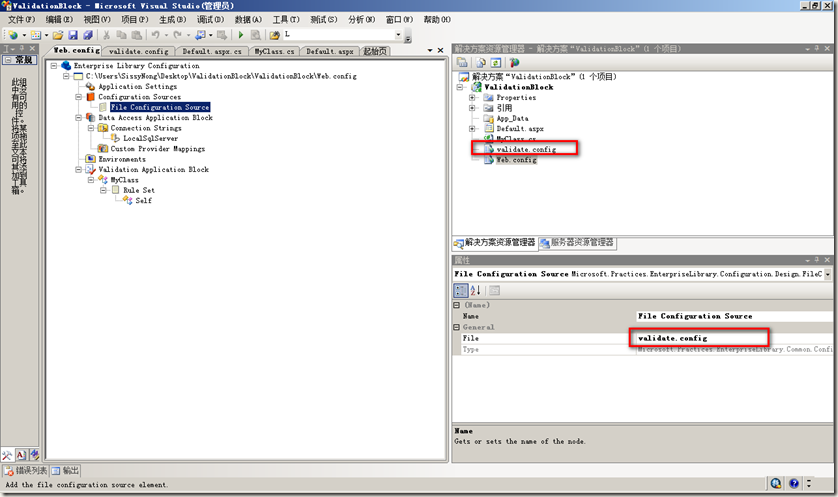Click the Redo arrow icon
Viewport: 838px width, 497px height.
(x=177, y=35)
